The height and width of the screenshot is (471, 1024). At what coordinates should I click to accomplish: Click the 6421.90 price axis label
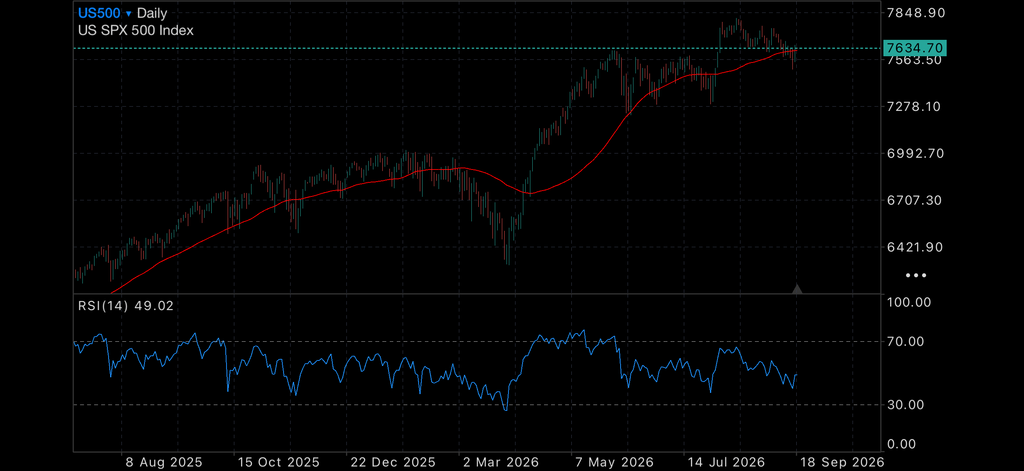click(915, 247)
